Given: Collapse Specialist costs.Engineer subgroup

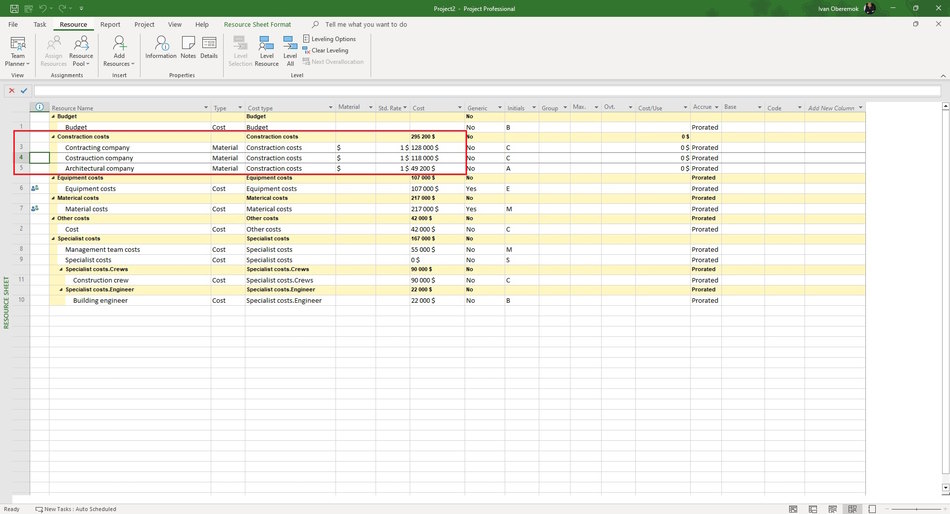Looking at the screenshot, I should [61, 290].
